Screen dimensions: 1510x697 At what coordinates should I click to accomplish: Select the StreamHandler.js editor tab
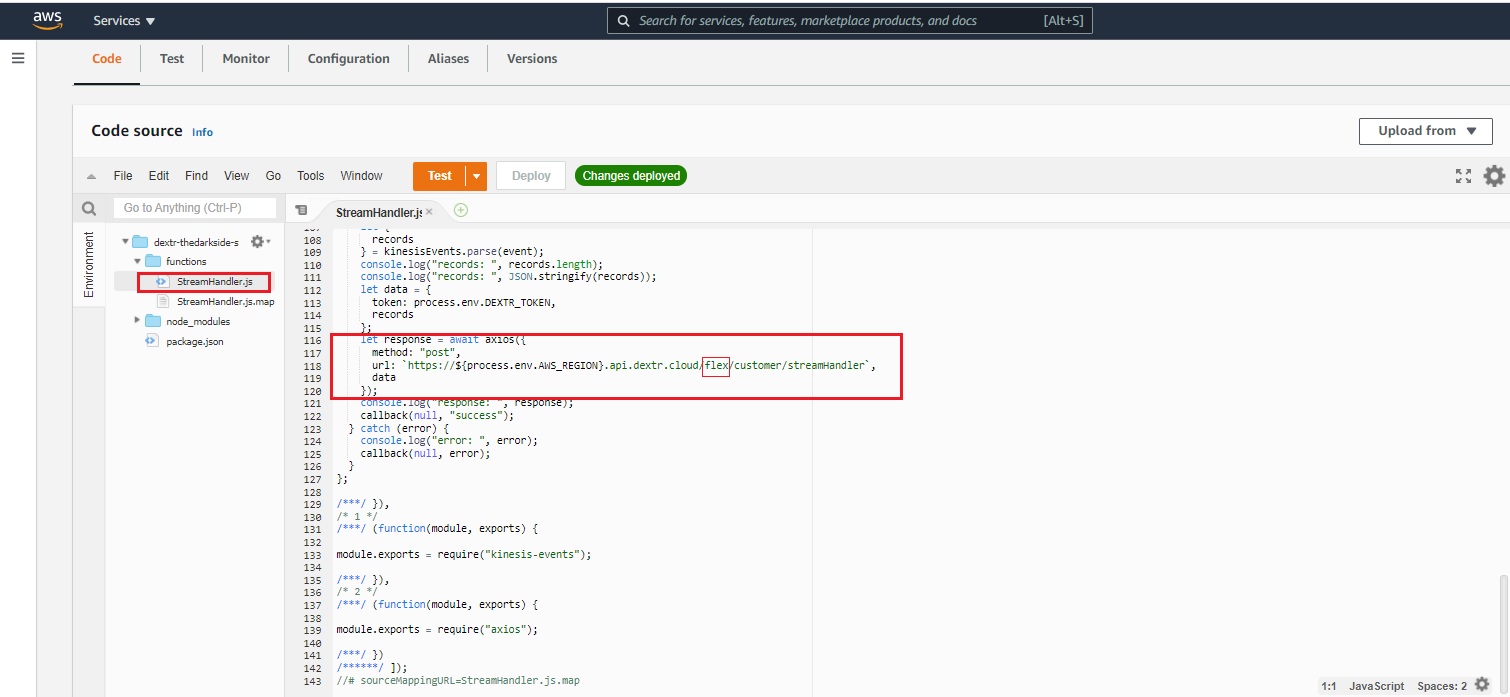(378, 212)
